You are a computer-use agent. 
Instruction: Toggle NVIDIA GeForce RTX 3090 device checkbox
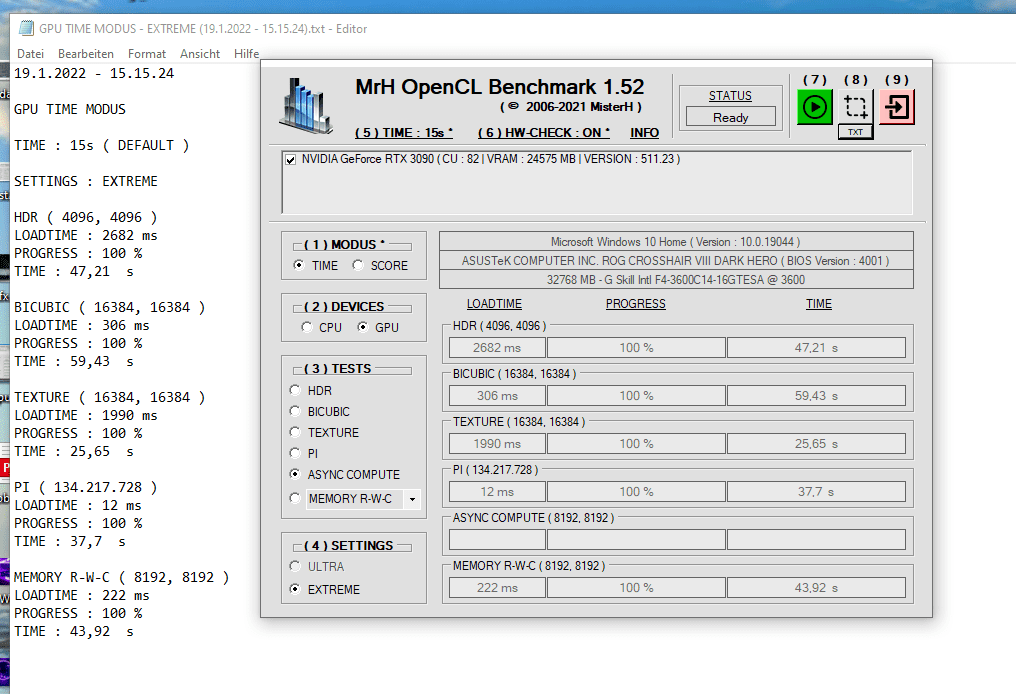(290, 160)
